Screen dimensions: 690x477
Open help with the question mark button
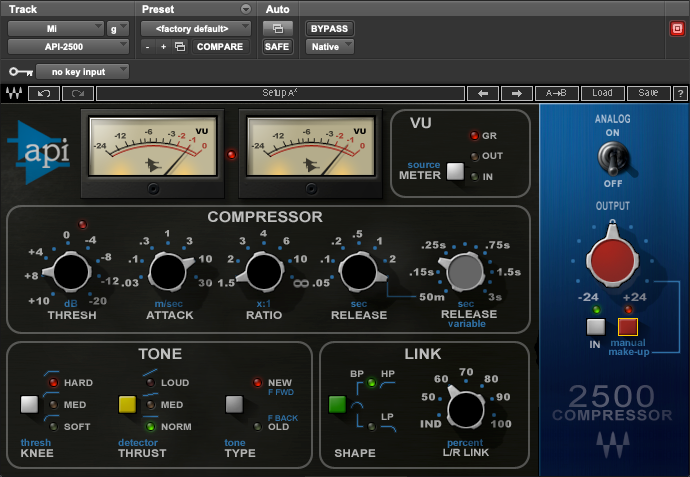(680, 93)
